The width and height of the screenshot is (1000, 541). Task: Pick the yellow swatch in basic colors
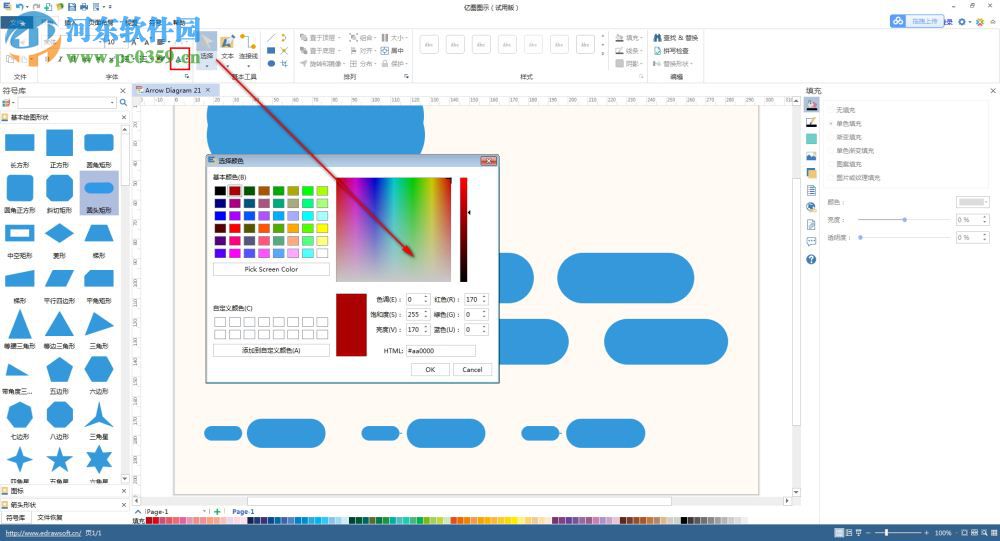(x=323, y=228)
